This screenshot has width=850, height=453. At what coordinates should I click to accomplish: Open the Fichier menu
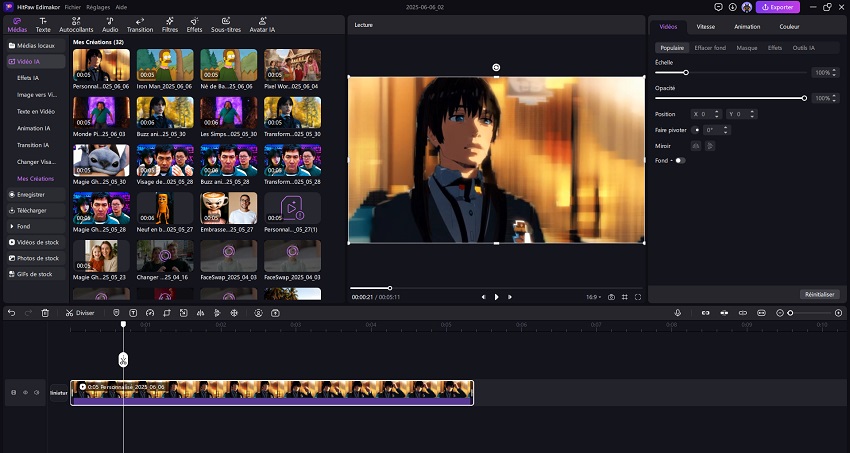pyautogui.click(x=73, y=6)
